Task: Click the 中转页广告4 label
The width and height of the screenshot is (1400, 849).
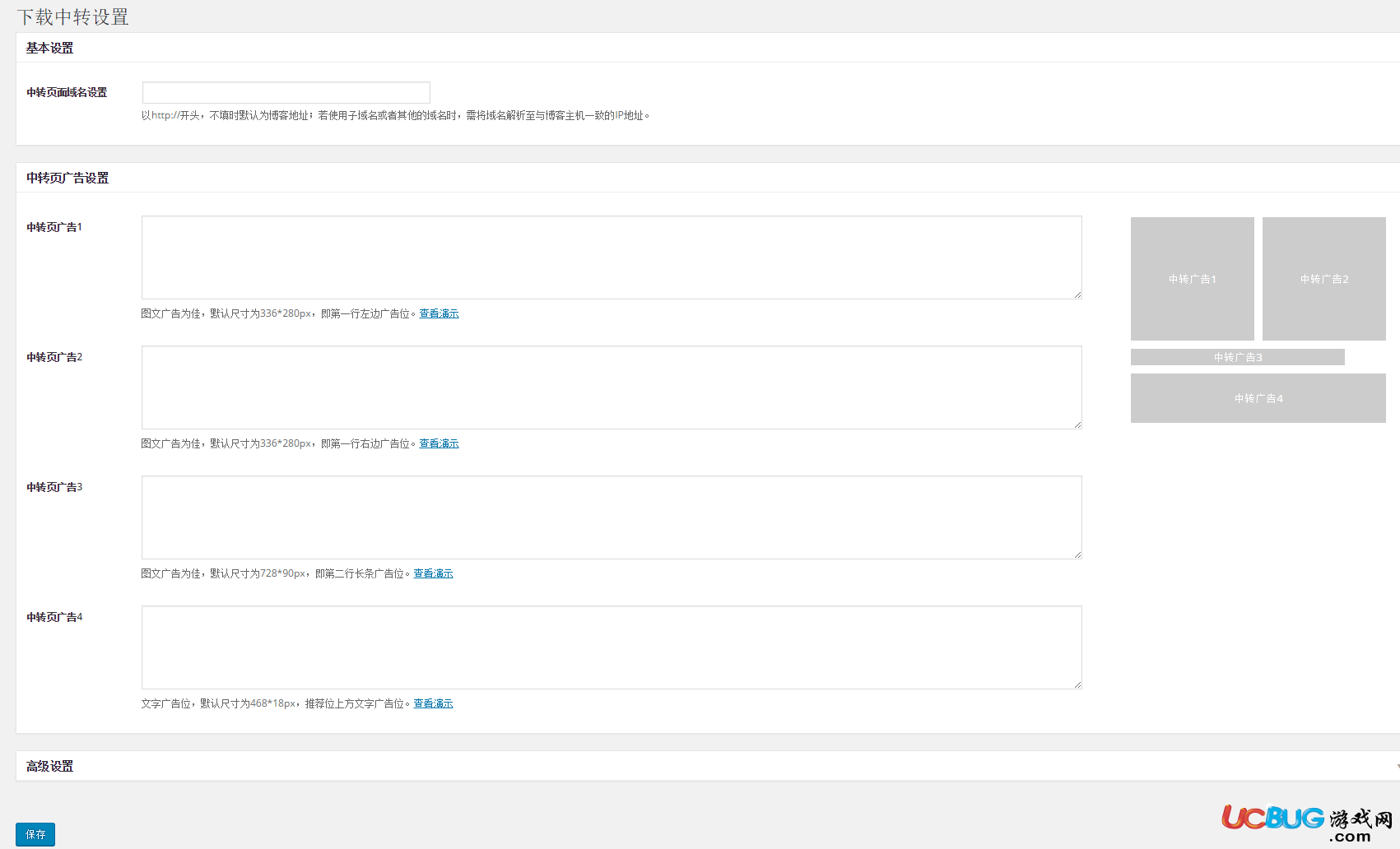Action: click(x=54, y=617)
